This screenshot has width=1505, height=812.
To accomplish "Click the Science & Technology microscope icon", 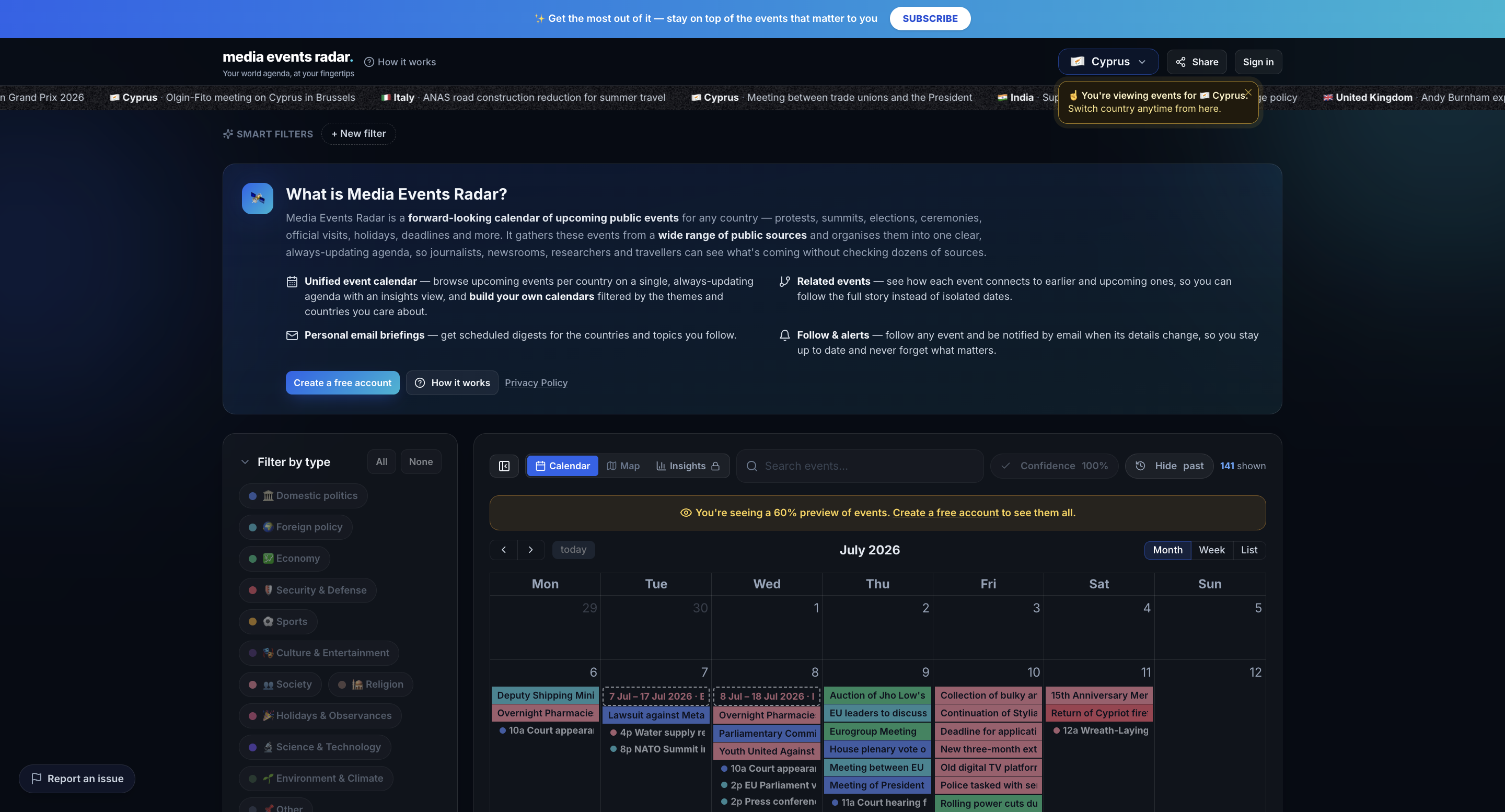I will pos(268,747).
